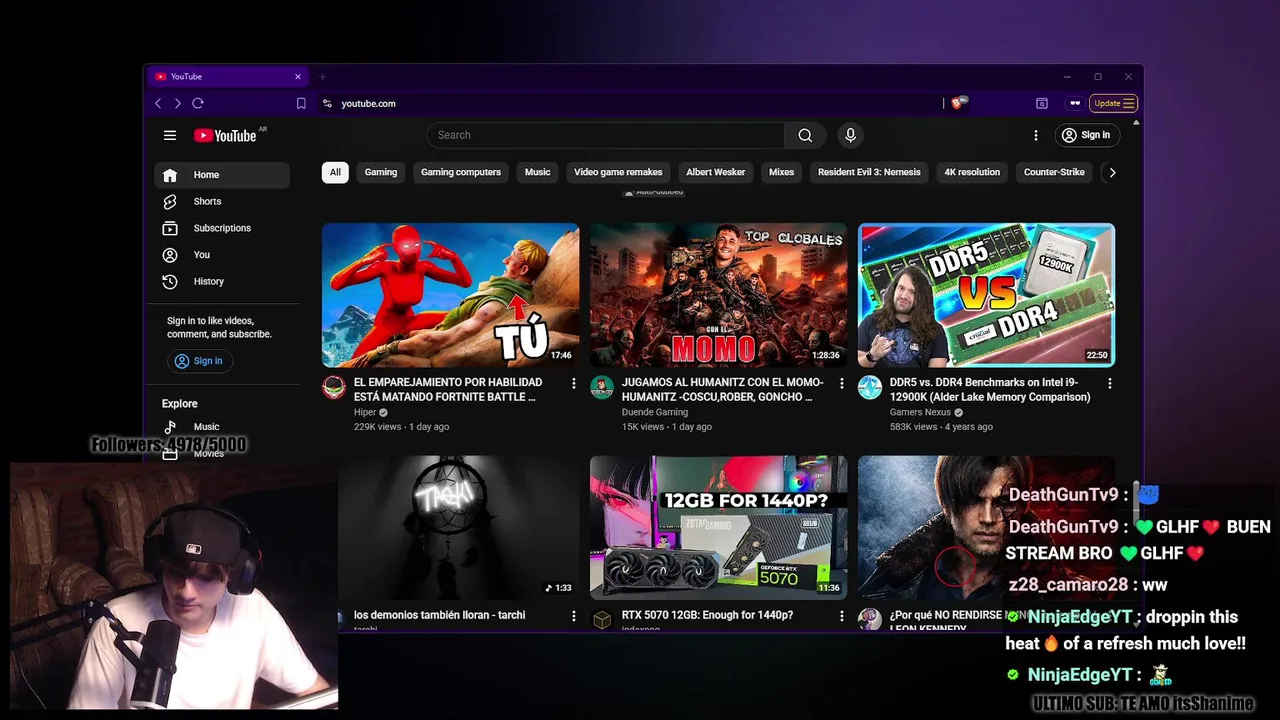Open 'los demonios también lloran - tarchi' title
The width and height of the screenshot is (1280, 720).
click(x=439, y=615)
